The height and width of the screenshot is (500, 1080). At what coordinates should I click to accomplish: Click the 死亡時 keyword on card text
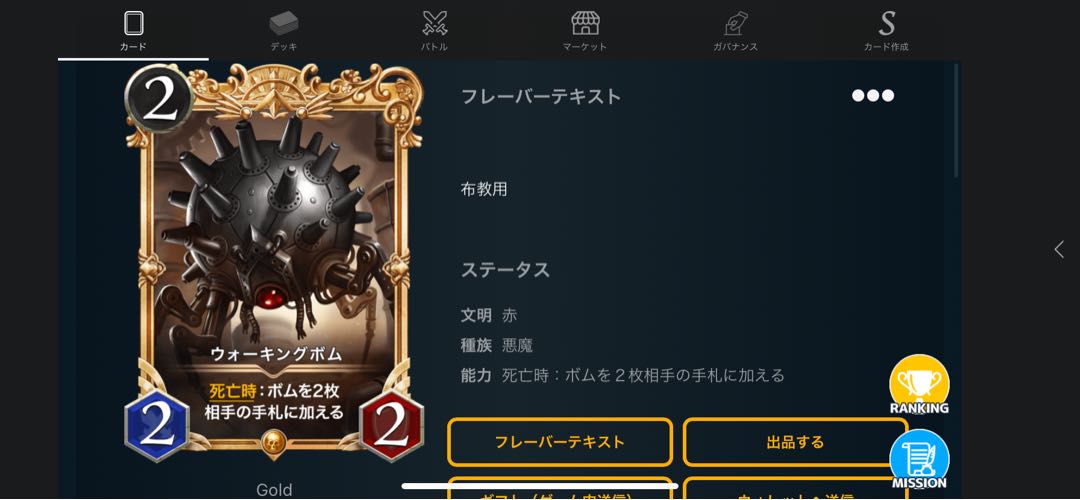(232, 391)
